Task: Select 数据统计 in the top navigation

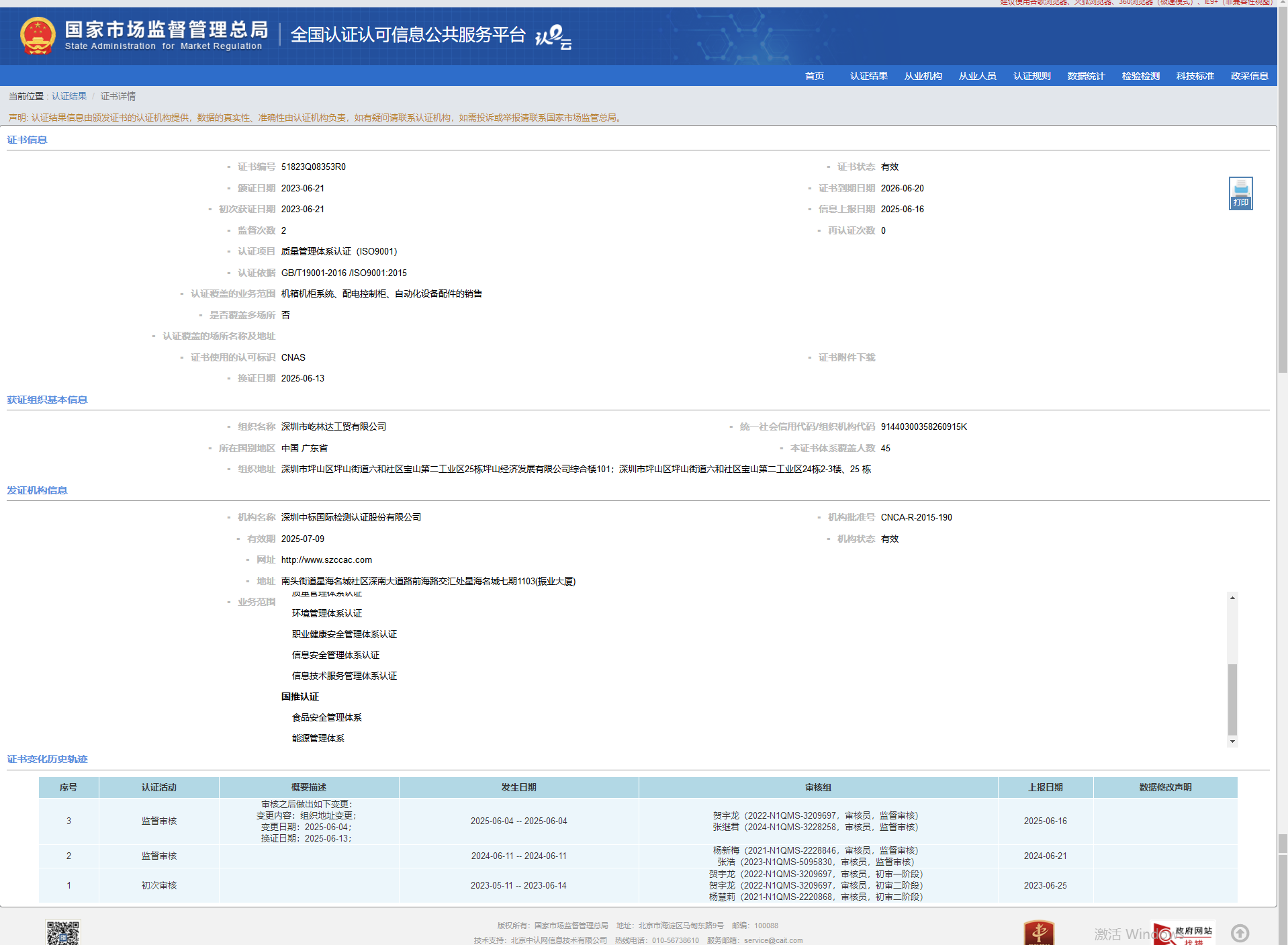Action: tap(1086, 76)
